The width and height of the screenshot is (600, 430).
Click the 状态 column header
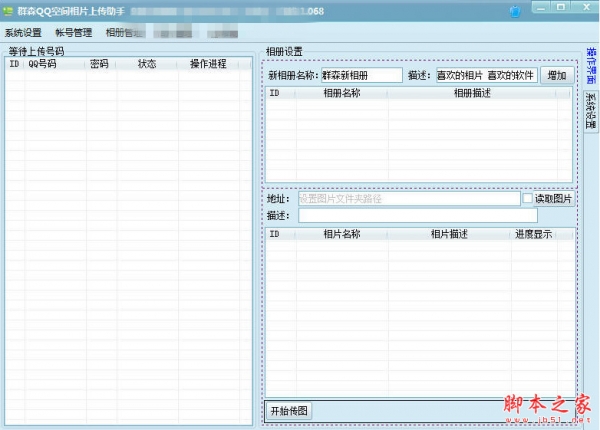click(x=147, y=64)
